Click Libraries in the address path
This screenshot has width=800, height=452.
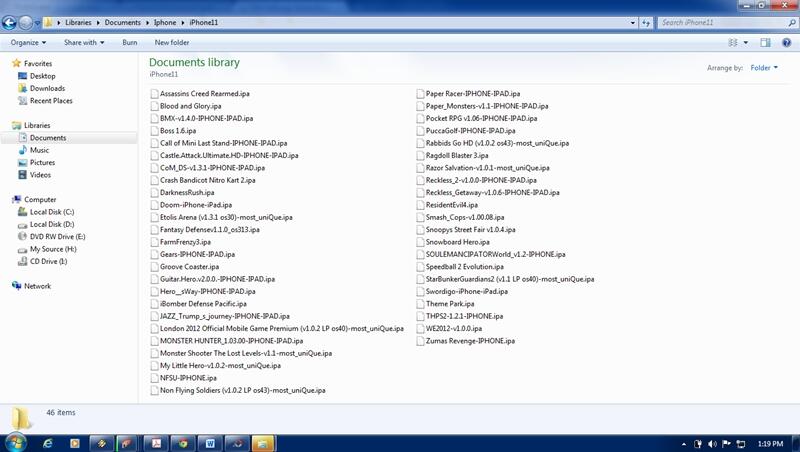[x=78, y=23]
